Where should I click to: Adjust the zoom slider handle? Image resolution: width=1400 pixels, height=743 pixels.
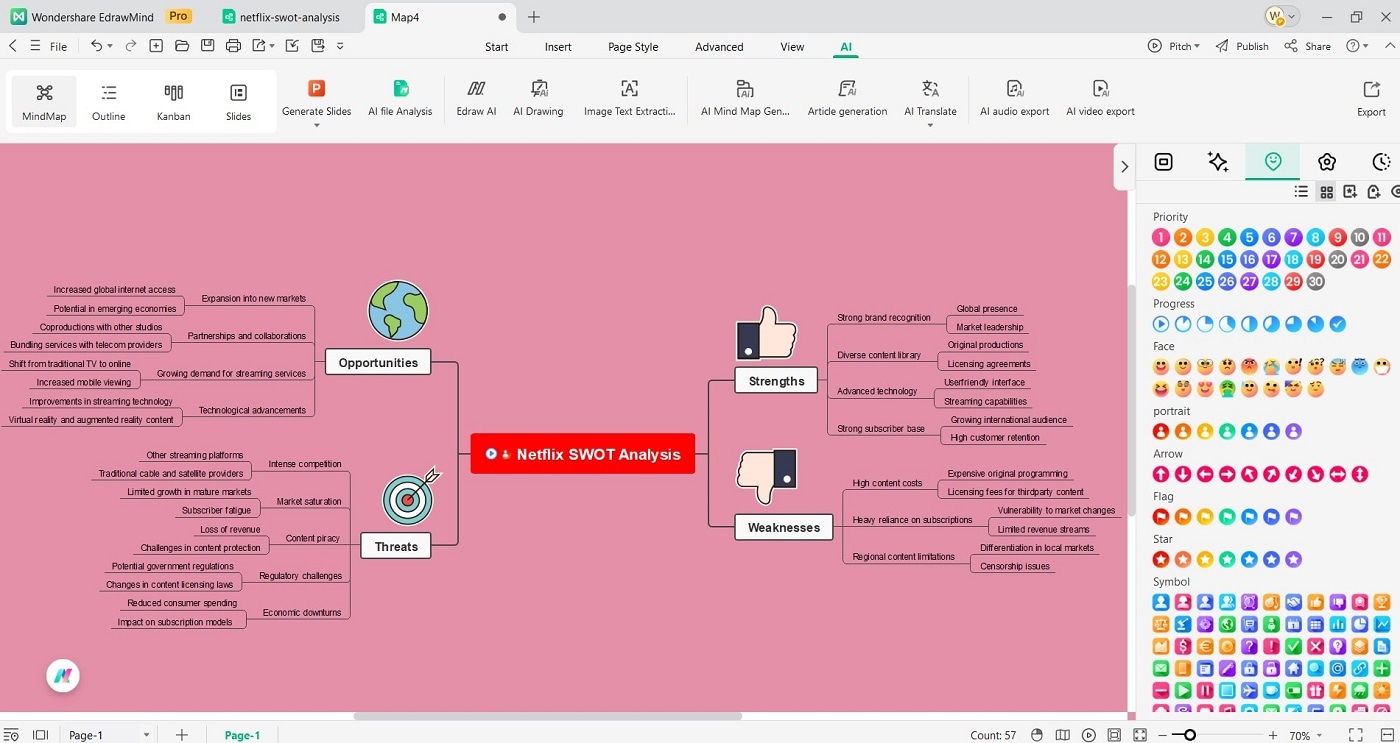[1190, 735]
